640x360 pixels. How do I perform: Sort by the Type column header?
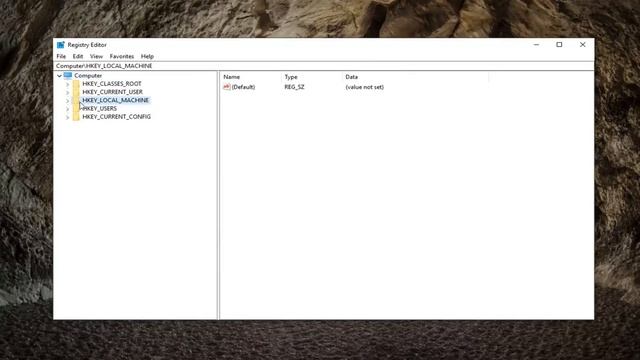tap(311, 77)
